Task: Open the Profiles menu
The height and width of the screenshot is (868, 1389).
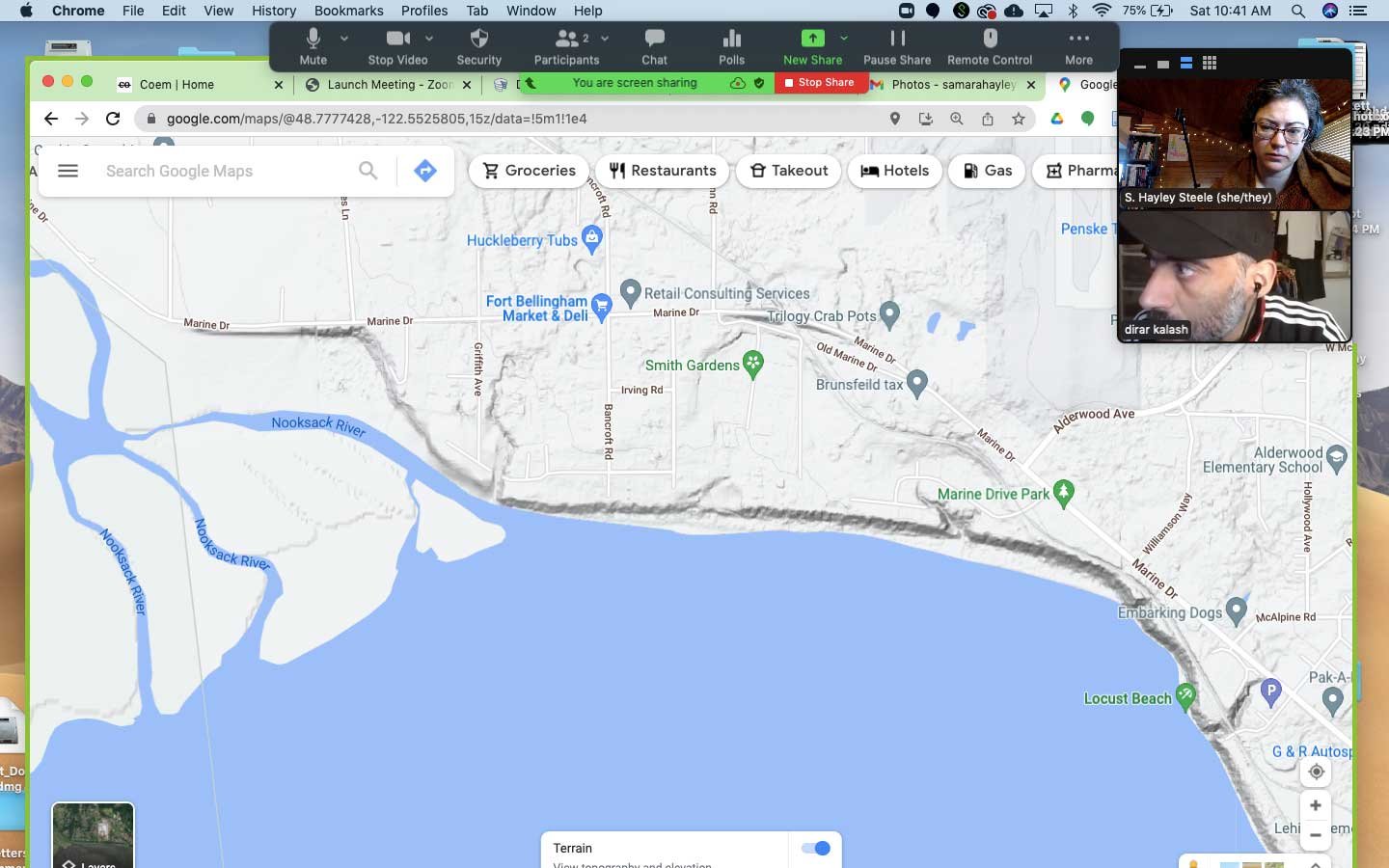Action: pyautogui.click(x=424, y=11)
